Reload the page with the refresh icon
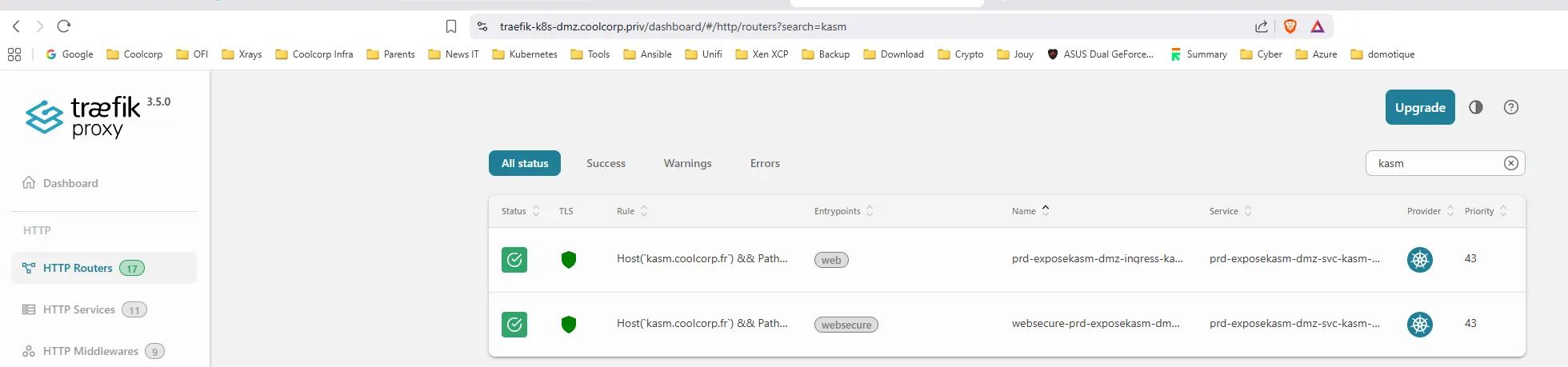Screen dimensions: 1568x367 tap(64, 26)
